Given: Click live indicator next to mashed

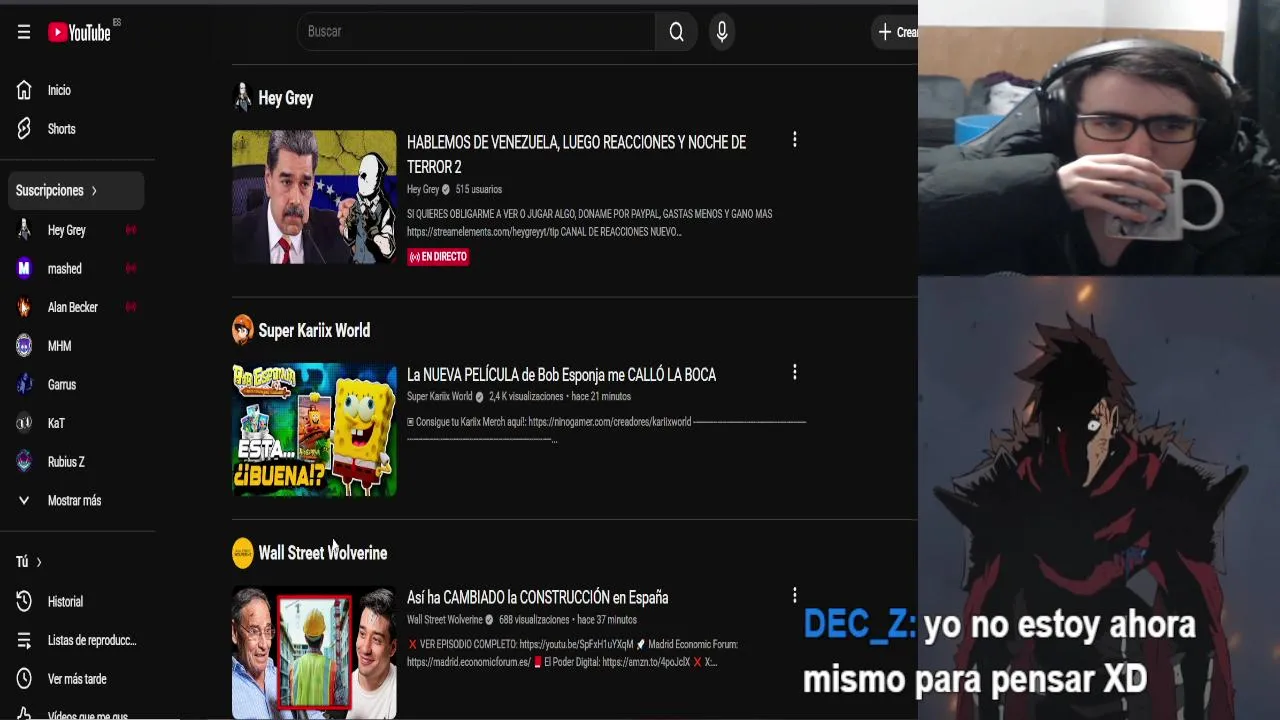Looking at the screenshot, I should tap(130, 268).
